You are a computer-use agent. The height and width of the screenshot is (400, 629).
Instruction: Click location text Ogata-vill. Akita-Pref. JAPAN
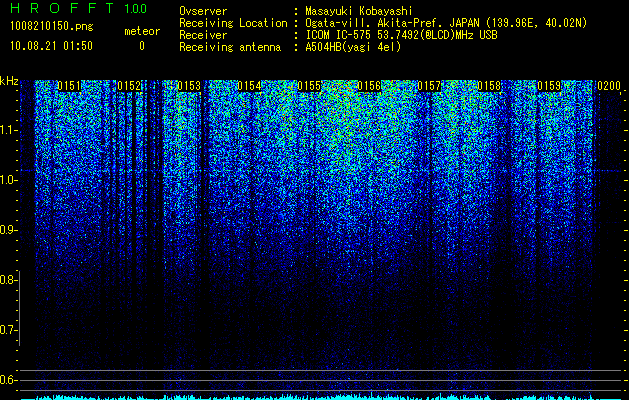click(392, 23)
